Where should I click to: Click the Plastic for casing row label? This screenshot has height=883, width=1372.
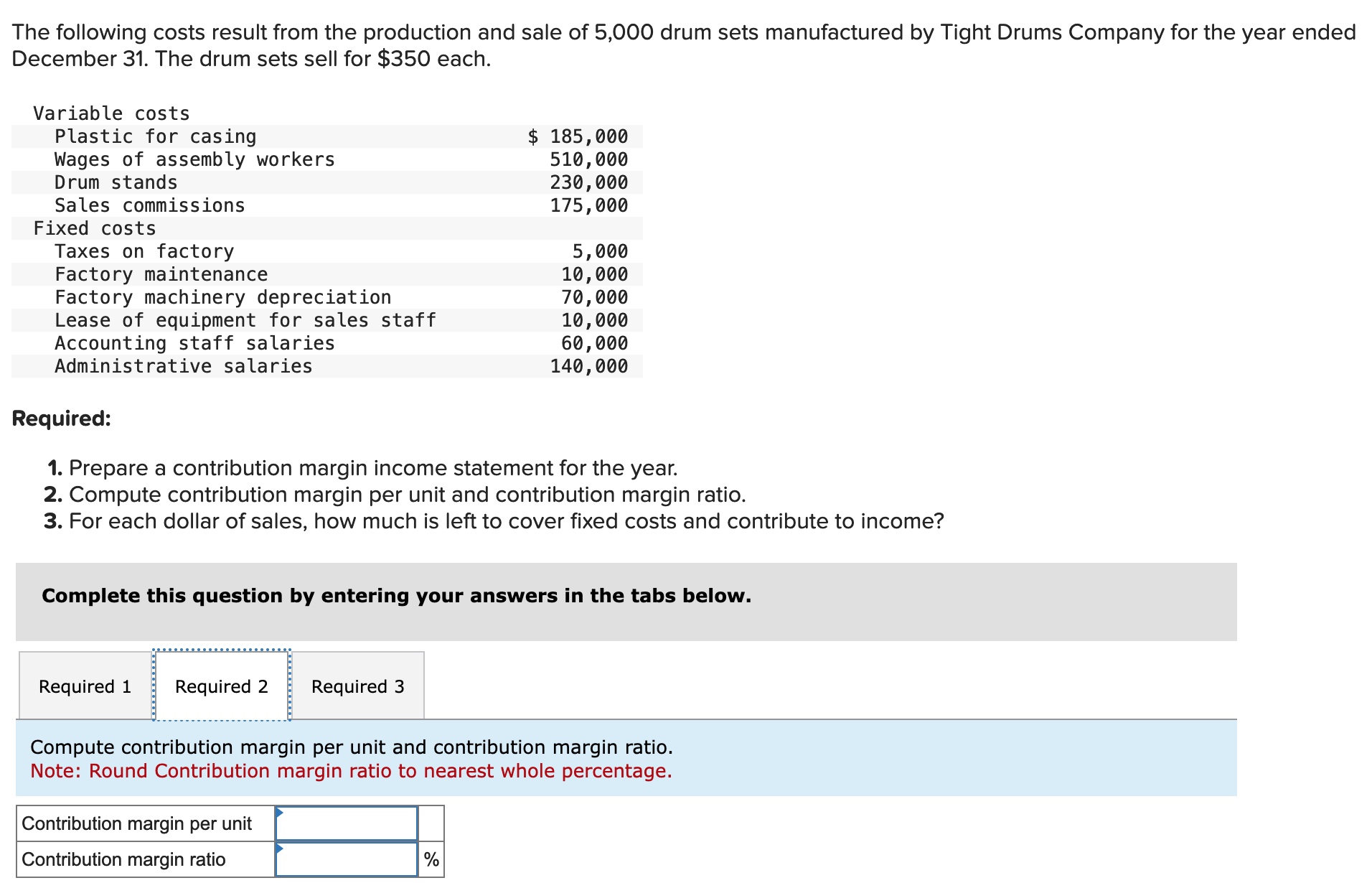click(156, 136)
